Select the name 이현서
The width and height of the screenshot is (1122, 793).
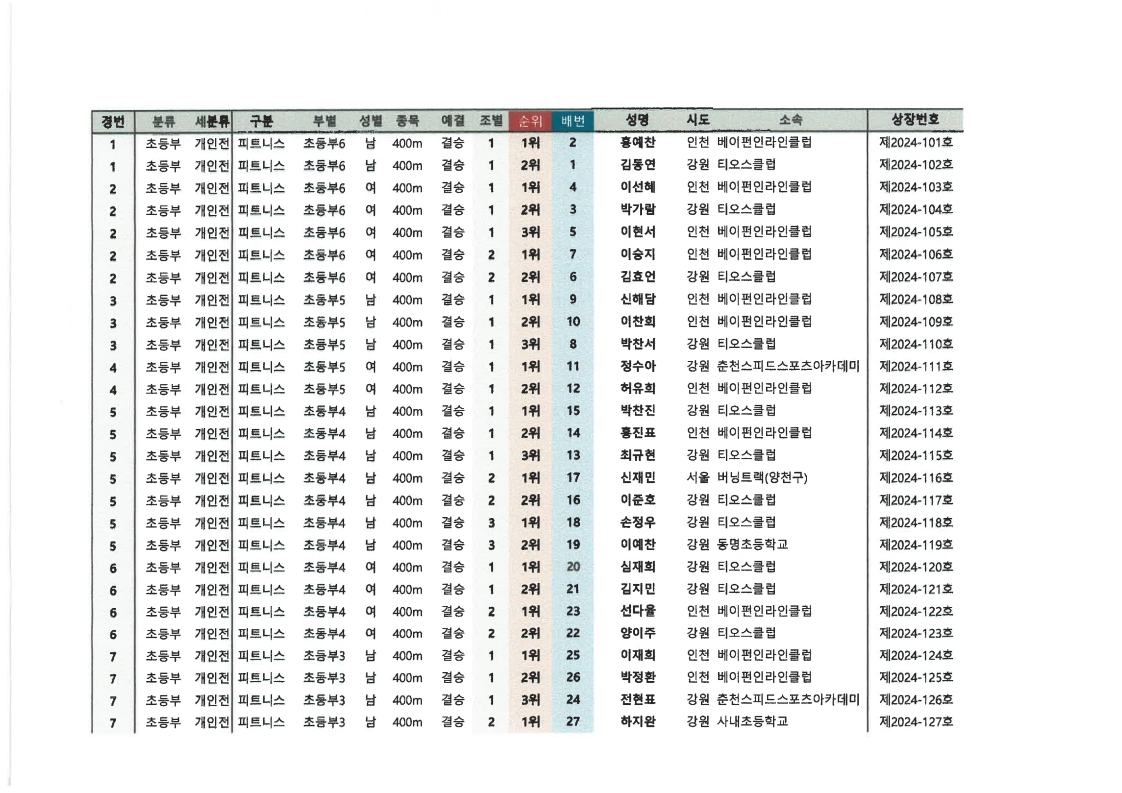click(638, 232)
